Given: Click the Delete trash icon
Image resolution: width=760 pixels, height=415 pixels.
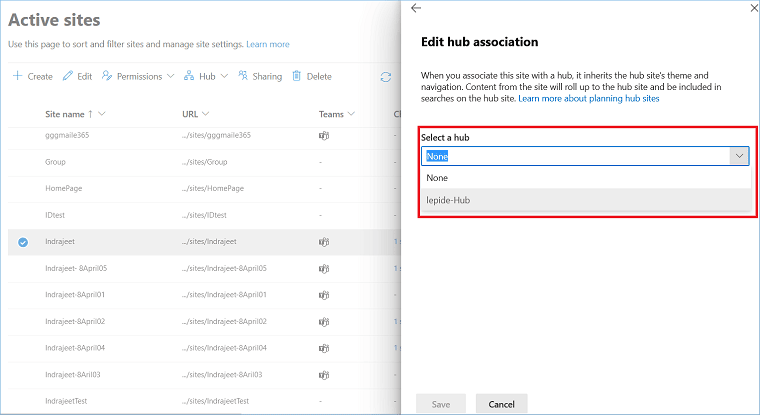Looking at the screenshot, I should coord(297,76).
